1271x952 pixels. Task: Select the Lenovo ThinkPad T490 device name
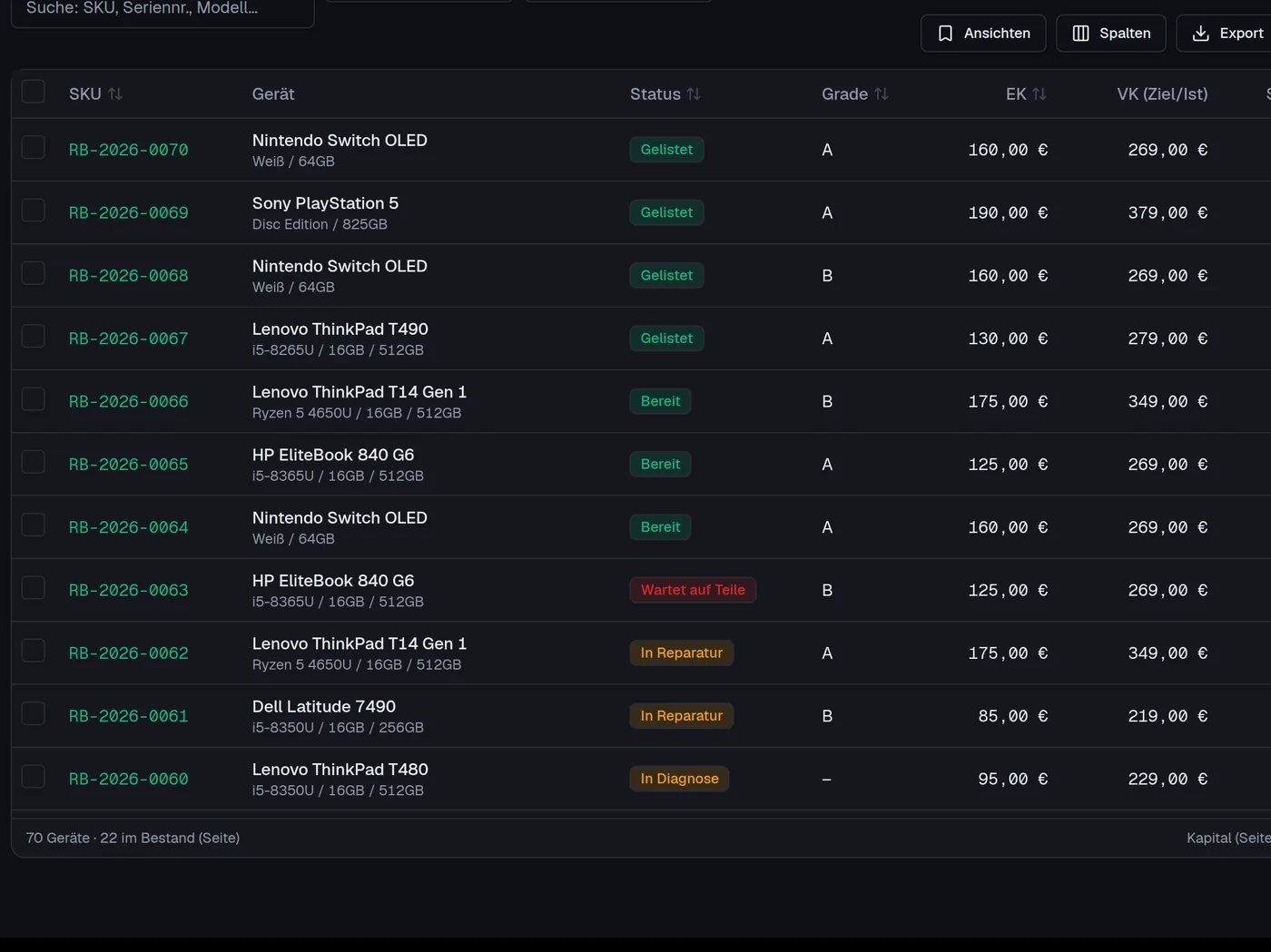click(x=340, y=329)
